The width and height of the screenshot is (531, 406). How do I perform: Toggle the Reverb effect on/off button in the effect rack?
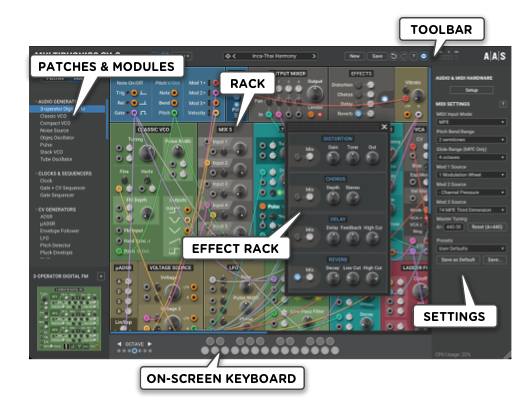click(x=297, y=277)
